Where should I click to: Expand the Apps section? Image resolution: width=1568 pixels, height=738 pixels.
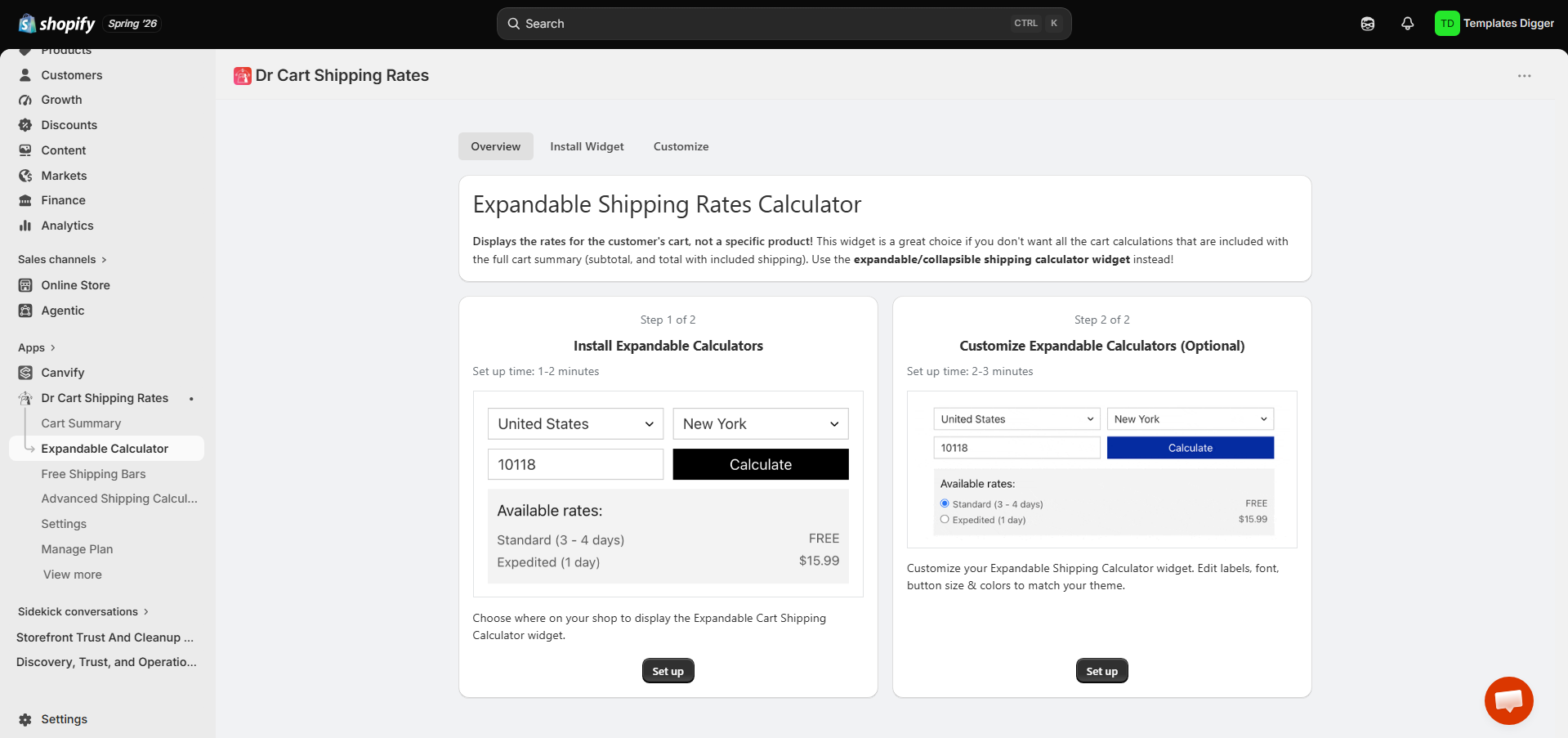point(37,347)
